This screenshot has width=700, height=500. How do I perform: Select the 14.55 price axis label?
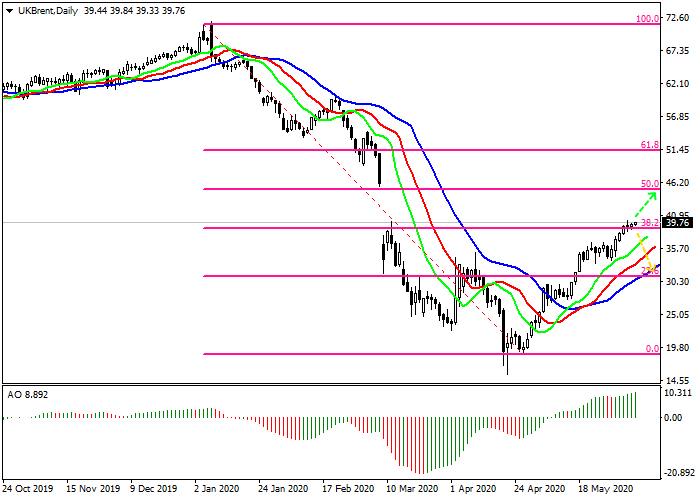[678, 381]
